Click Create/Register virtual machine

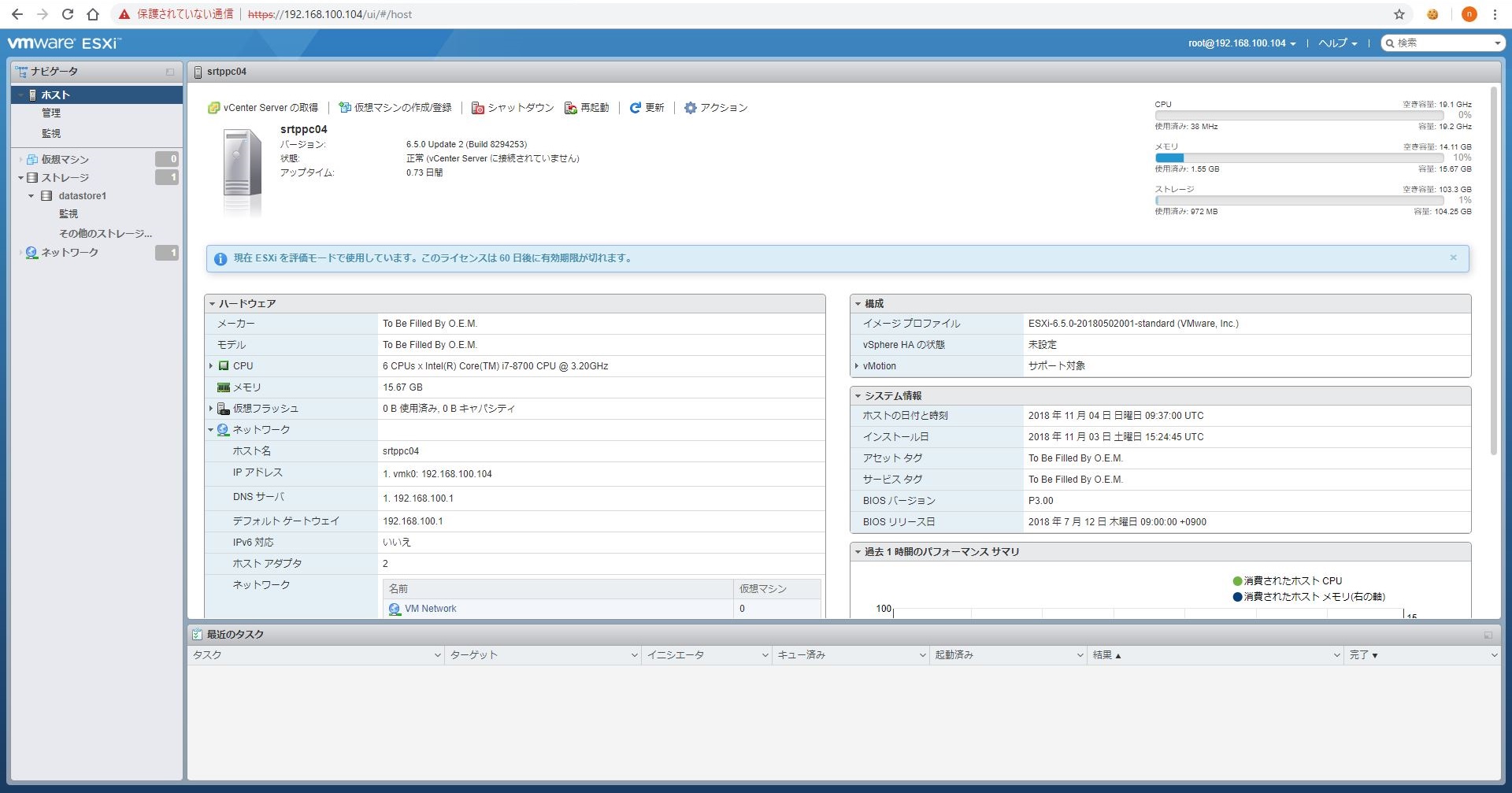[395, 108]
